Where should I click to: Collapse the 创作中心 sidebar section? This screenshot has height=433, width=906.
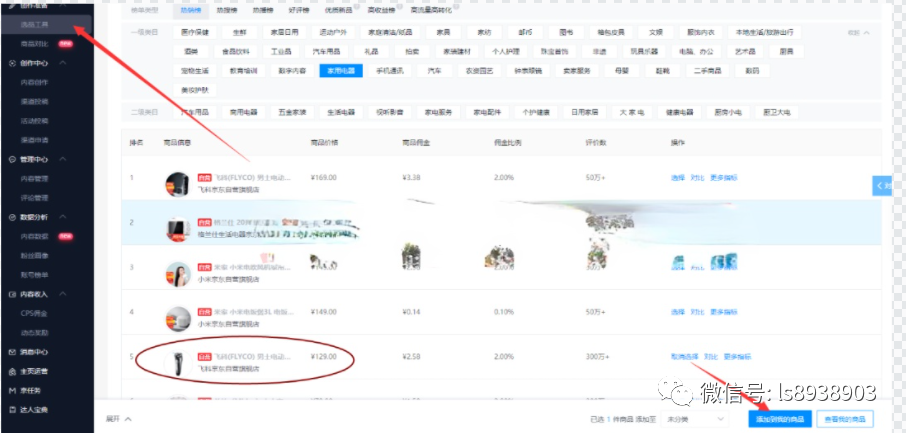click(64, 62)
